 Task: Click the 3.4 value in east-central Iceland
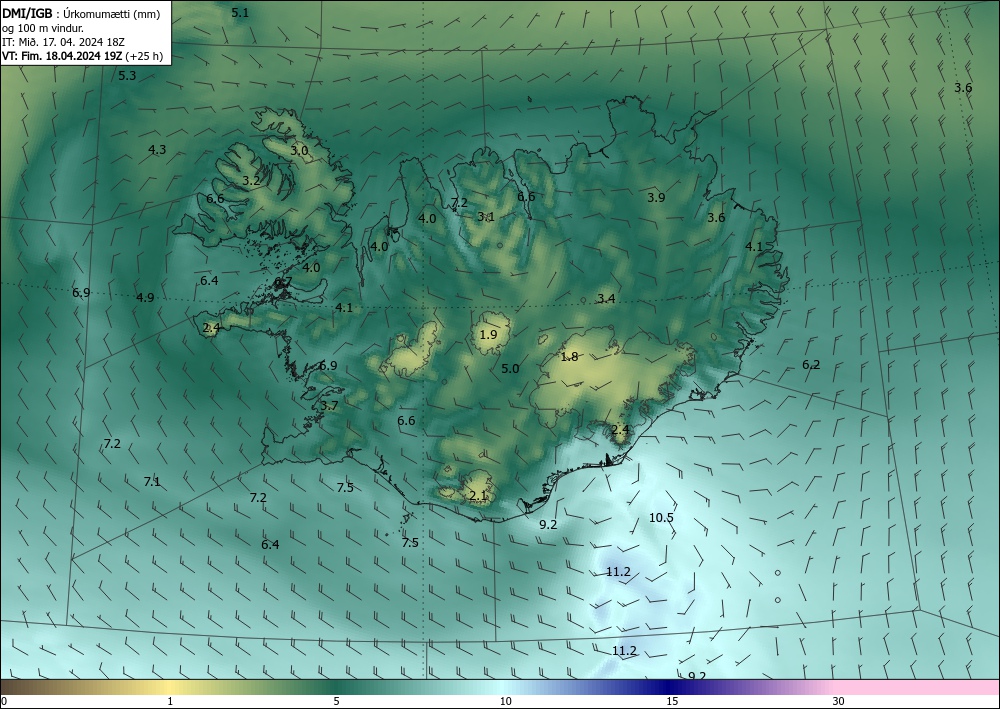coord(606,299)
